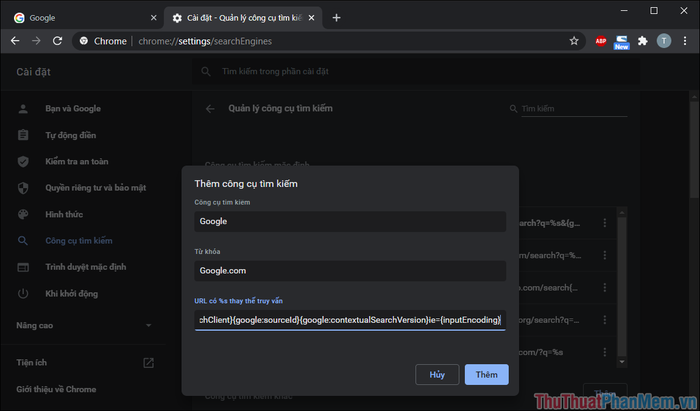Switch to the Cài đặt settings tab
The height and width of the screenshot is (411, 700).
tap(243, 18)
